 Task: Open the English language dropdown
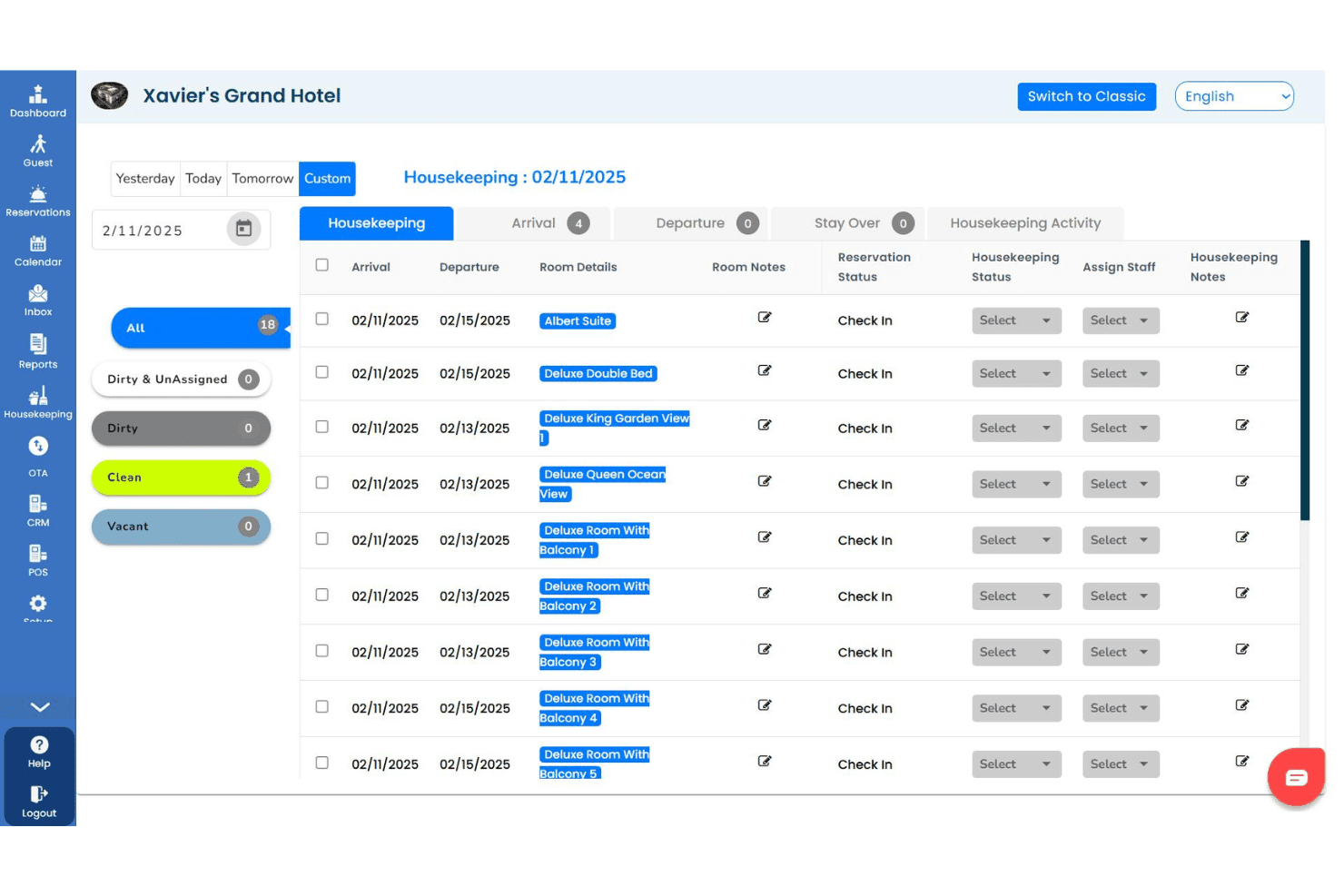1234,96
